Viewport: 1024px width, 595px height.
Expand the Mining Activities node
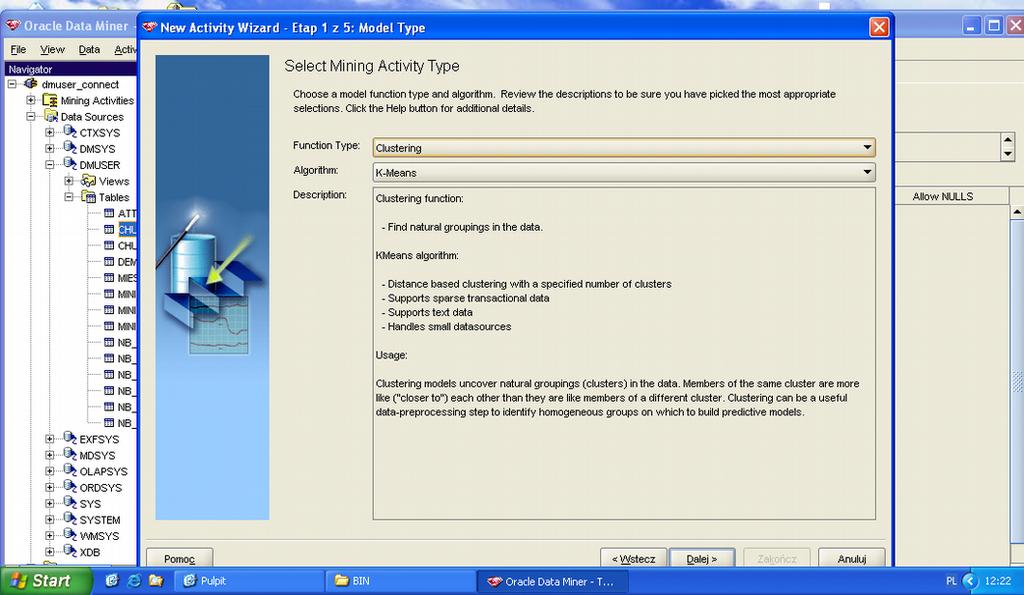point(31,100)
